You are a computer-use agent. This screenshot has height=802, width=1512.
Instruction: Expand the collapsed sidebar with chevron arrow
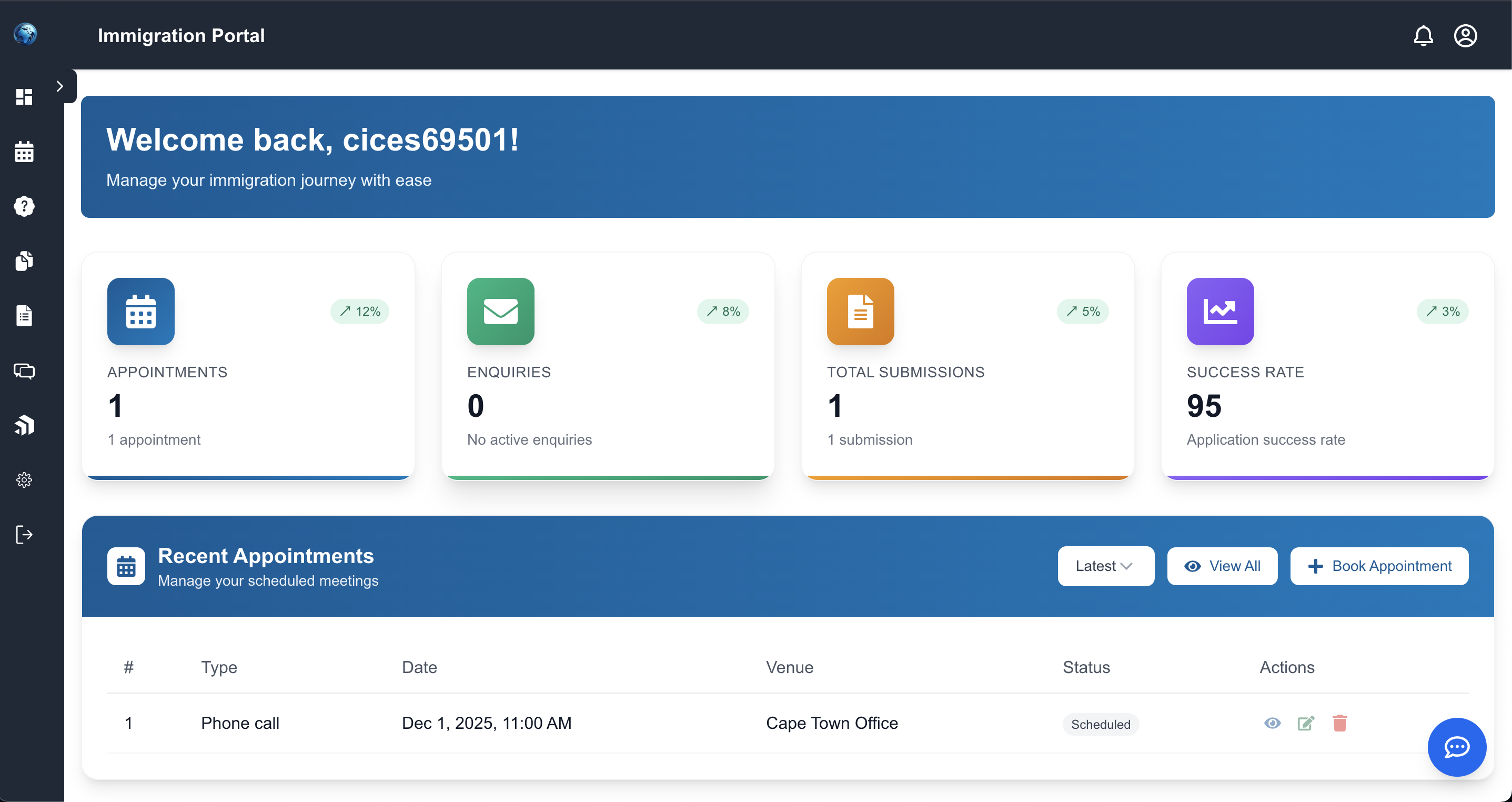(60, 86)
